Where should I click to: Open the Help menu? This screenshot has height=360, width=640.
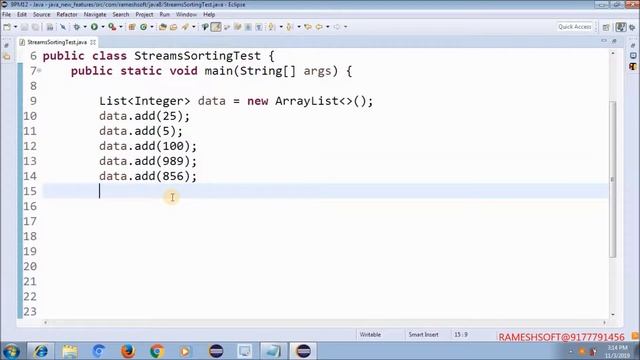point(209,14)
